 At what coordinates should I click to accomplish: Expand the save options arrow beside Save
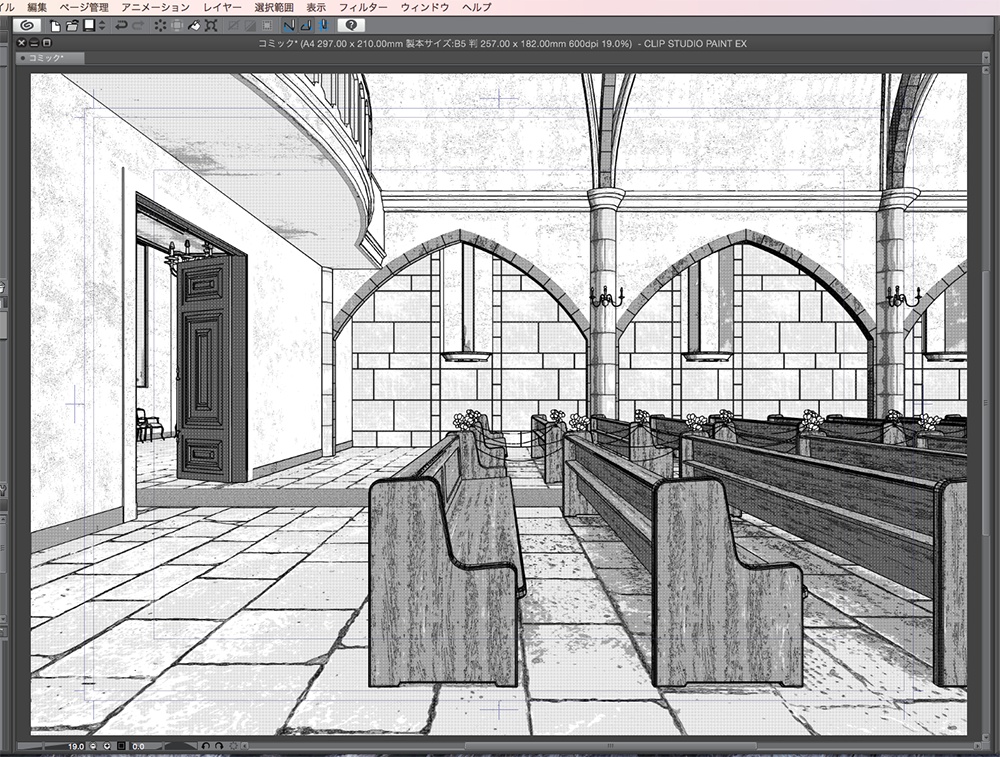[x=101, y=25]
